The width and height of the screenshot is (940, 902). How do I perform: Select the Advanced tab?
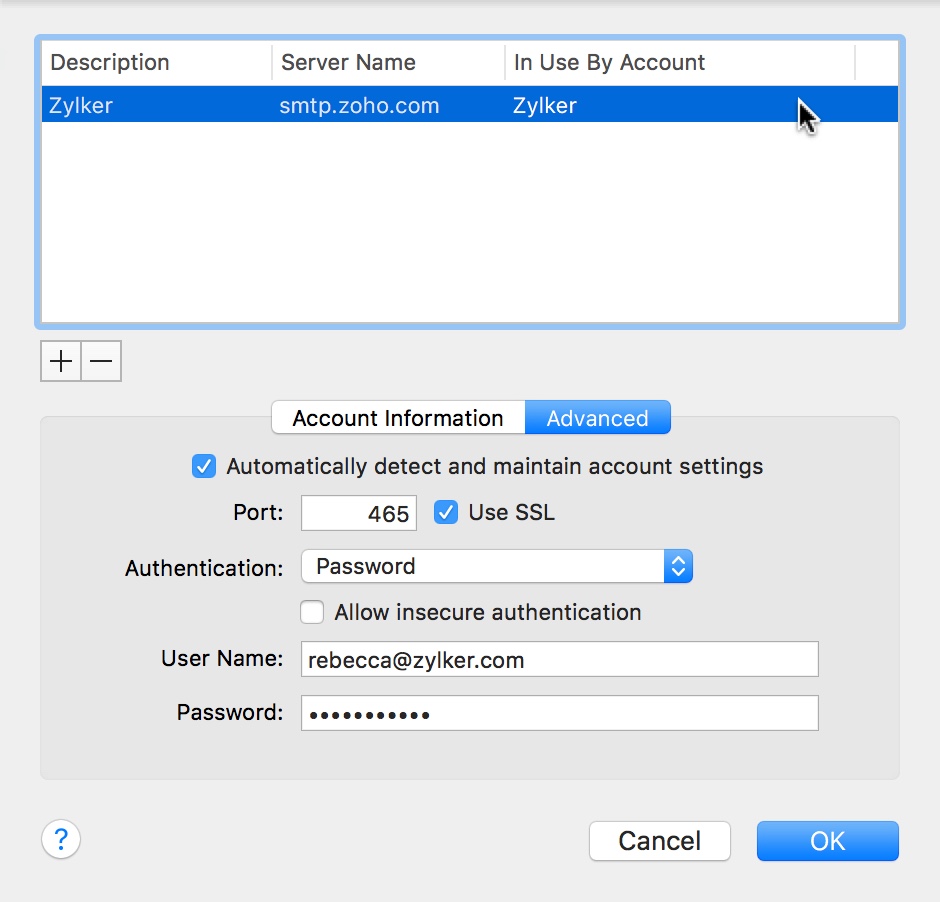tap(597, 418)
